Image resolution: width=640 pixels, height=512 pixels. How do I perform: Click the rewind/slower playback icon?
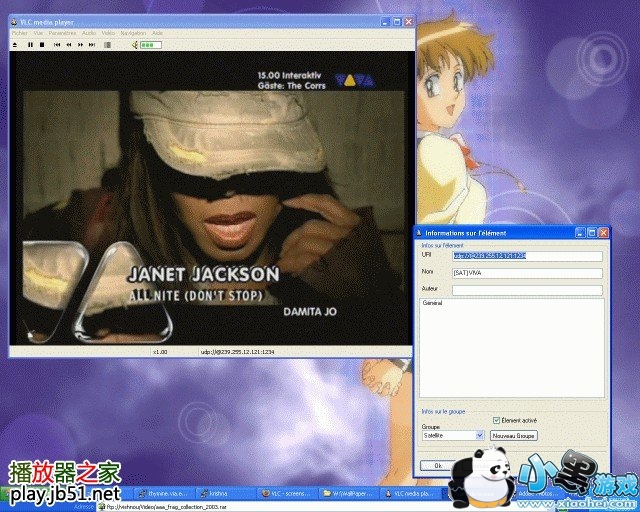pyautogui.click(x=68, y=45)
